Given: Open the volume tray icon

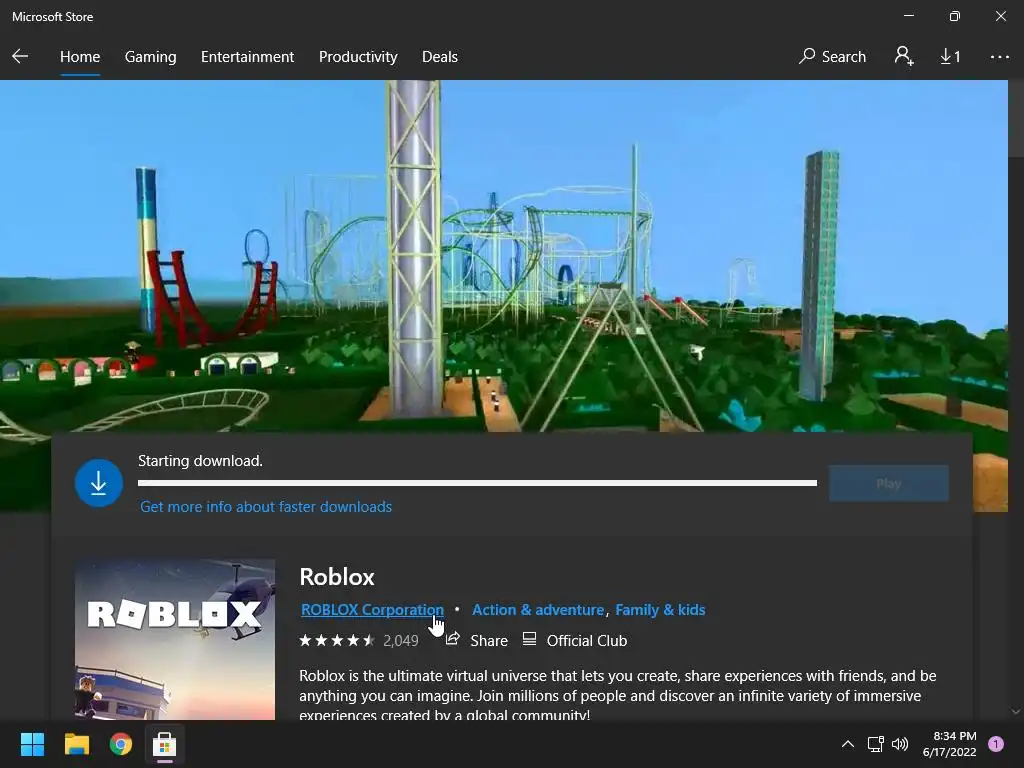Looking at the screenshot, I should [900, 744].
